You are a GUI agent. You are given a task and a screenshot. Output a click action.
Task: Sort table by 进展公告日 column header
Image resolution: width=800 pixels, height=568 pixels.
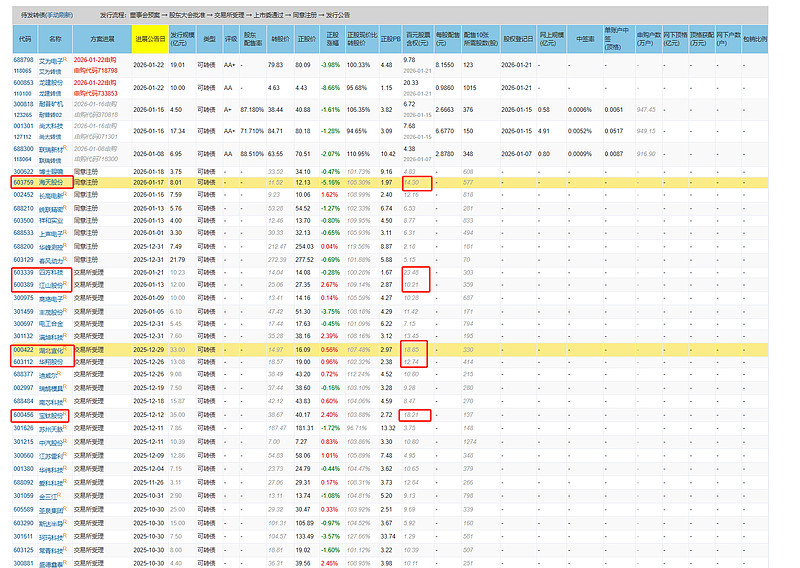149,39
